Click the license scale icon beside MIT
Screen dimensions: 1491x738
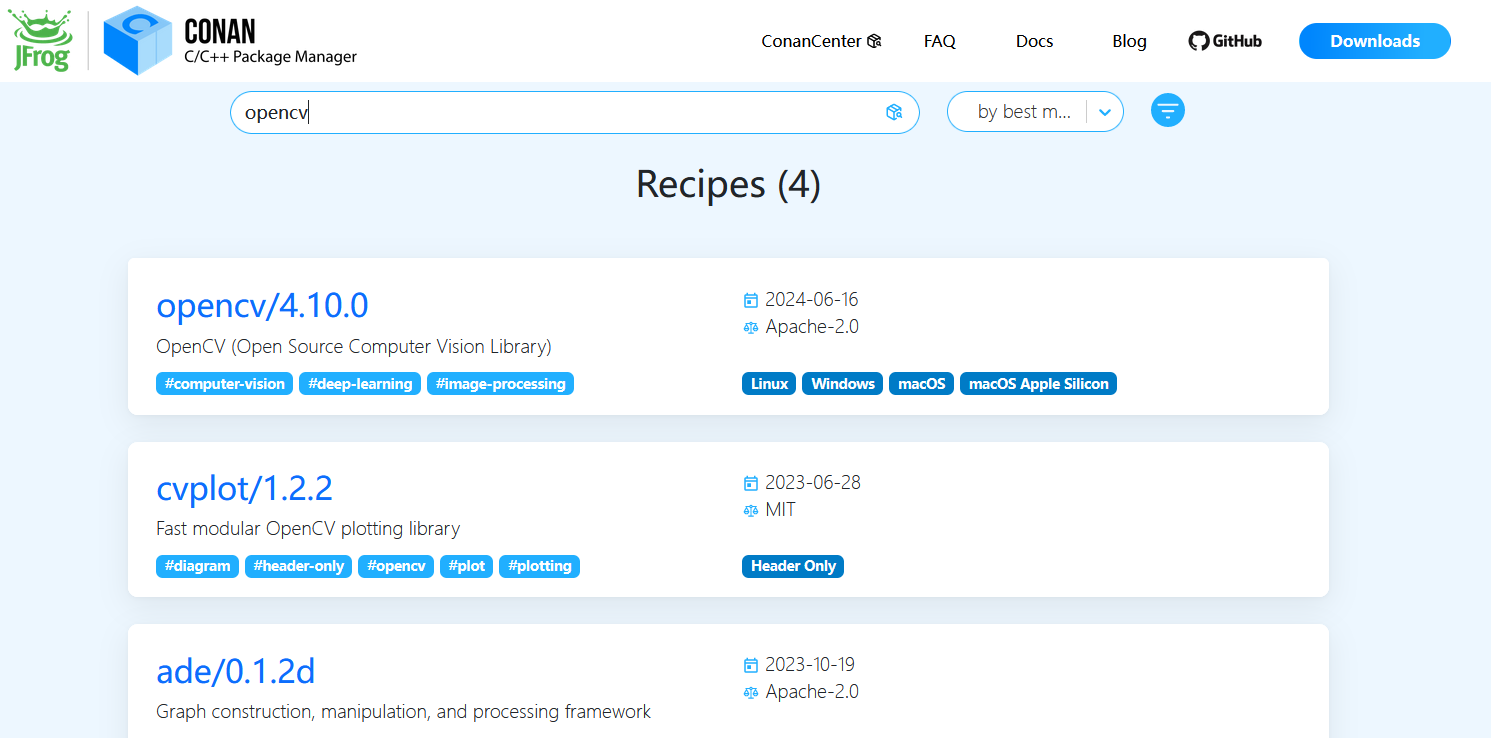(x=751, y=510)
